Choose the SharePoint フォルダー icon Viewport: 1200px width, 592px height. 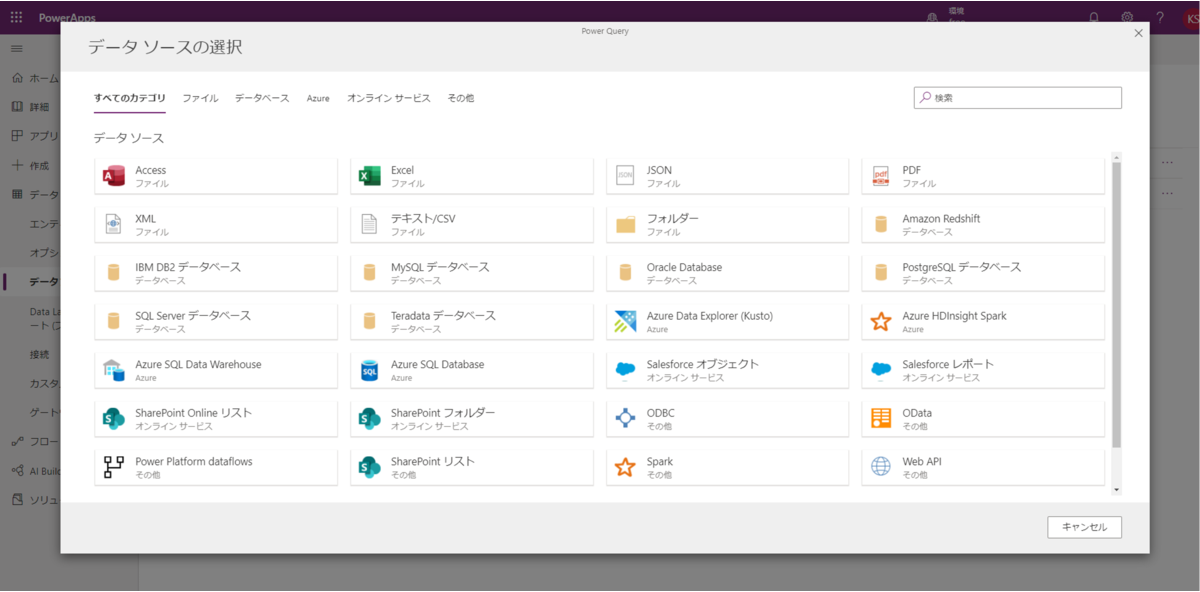(x=370, y=418)
